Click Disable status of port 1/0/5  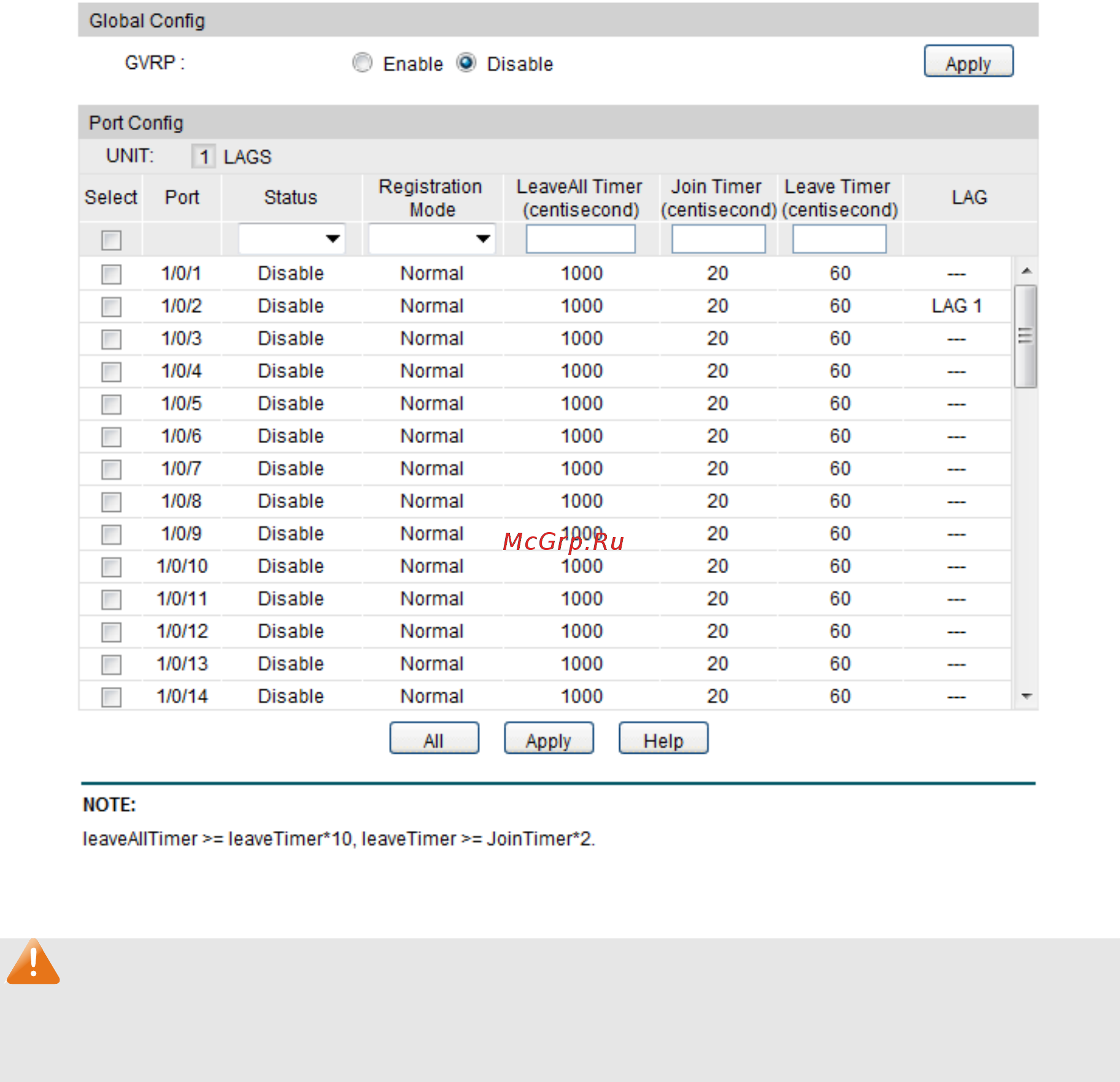[x=291, y=403]
